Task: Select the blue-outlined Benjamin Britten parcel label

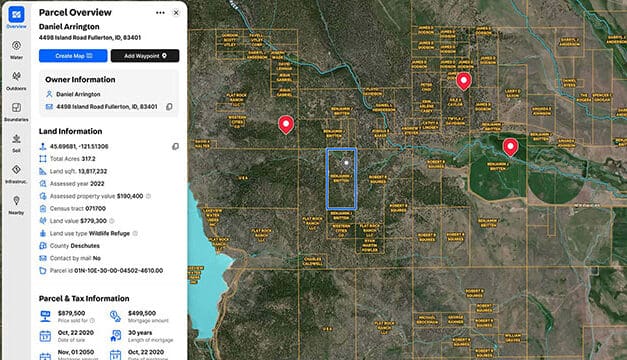Action: coord(341,178)
